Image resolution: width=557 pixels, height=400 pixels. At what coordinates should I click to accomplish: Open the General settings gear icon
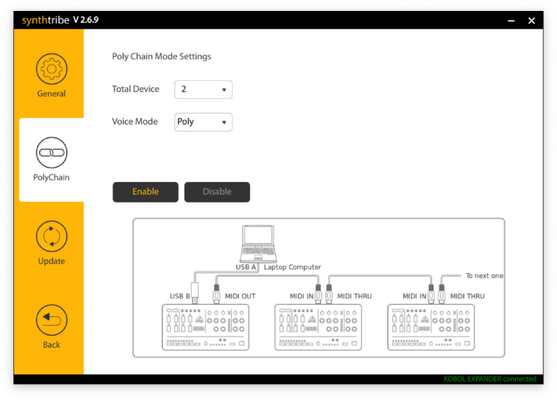(x=52, y=69)
